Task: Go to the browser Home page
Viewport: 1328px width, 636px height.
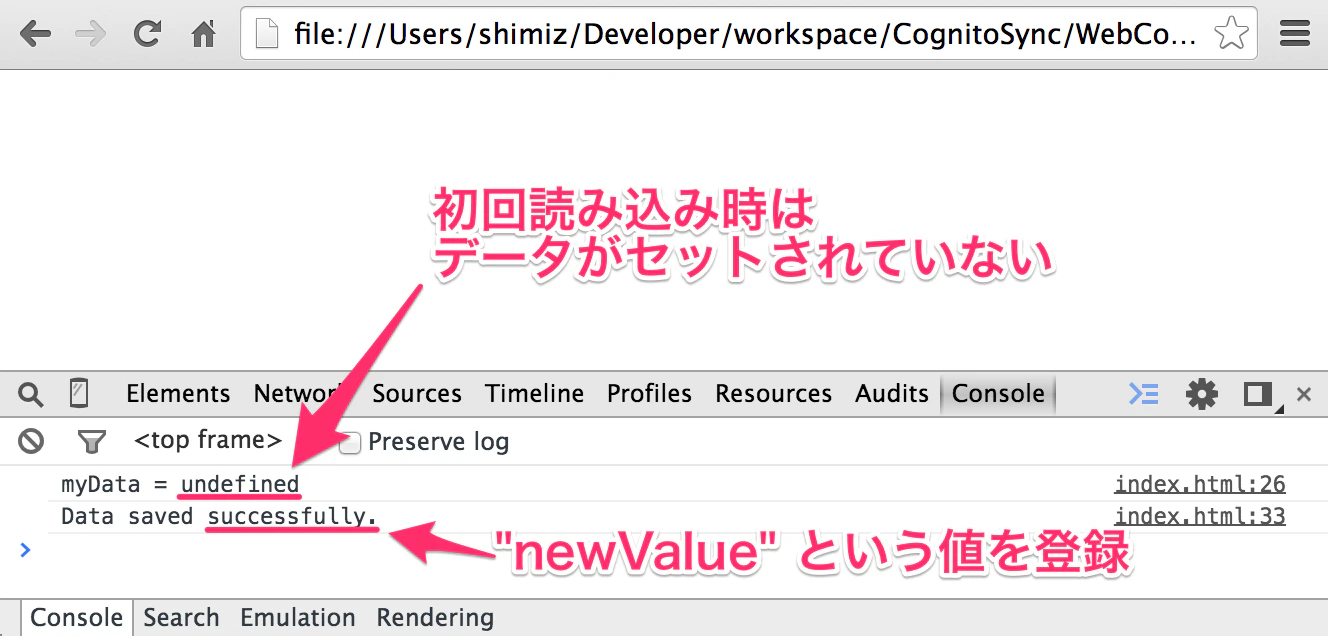Action: point(204,36)
